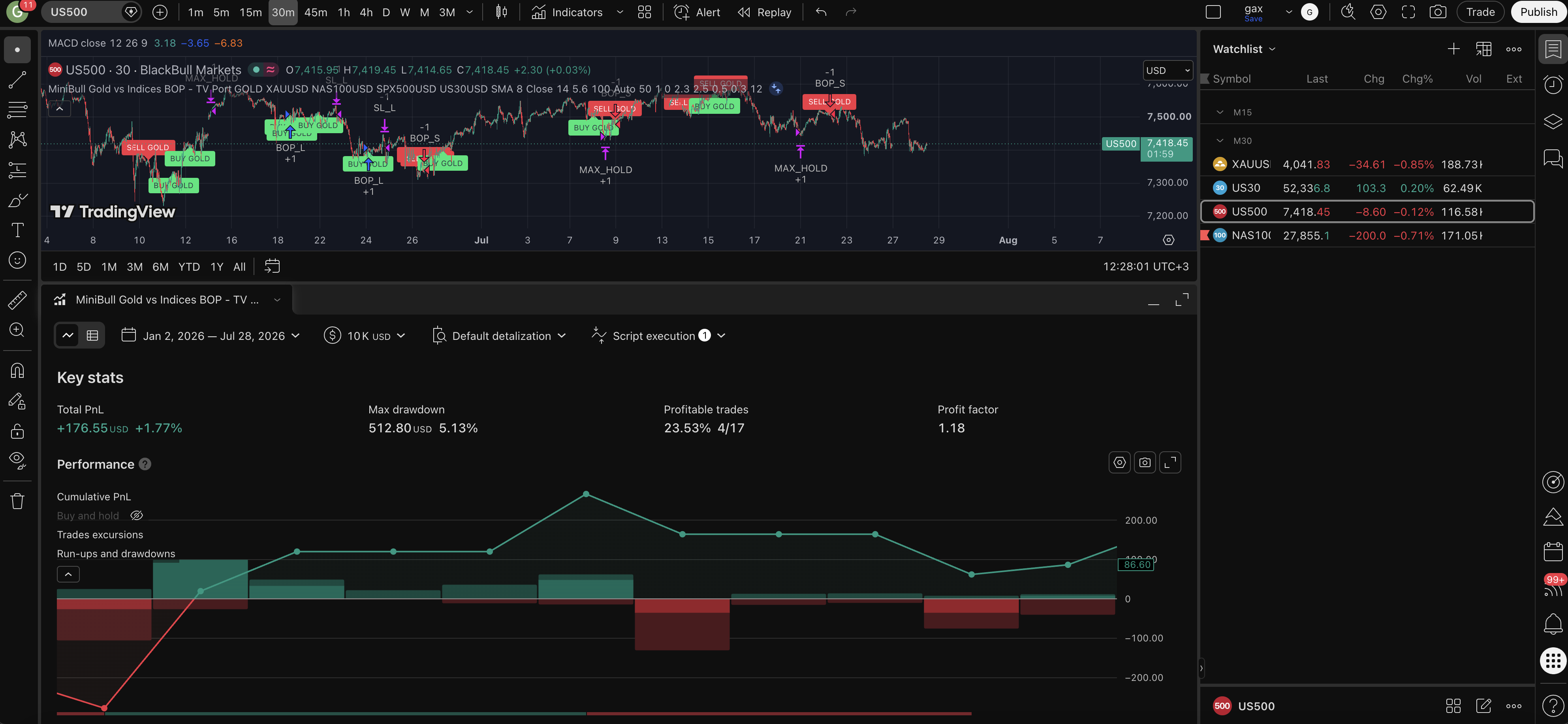The height and width of the screenshot is (724, 1568).
Task: Open quick search icon in top bar
Action: coord(1348,12)
